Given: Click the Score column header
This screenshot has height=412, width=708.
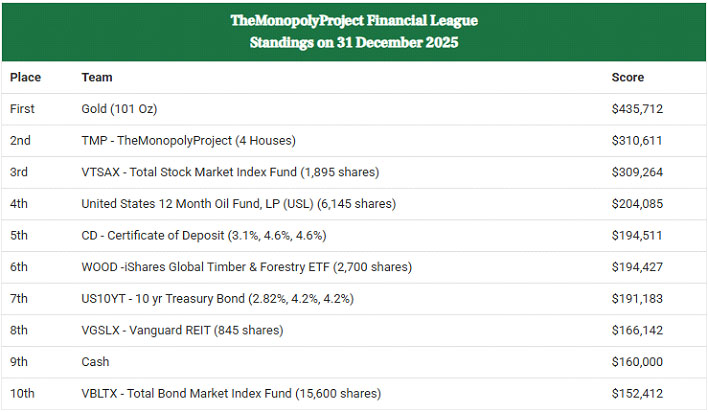Looking at the screenshot, I should [x=627, y=77].
